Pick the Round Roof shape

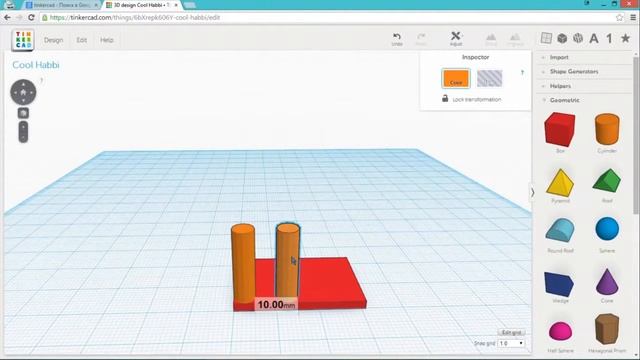(560, 230)
